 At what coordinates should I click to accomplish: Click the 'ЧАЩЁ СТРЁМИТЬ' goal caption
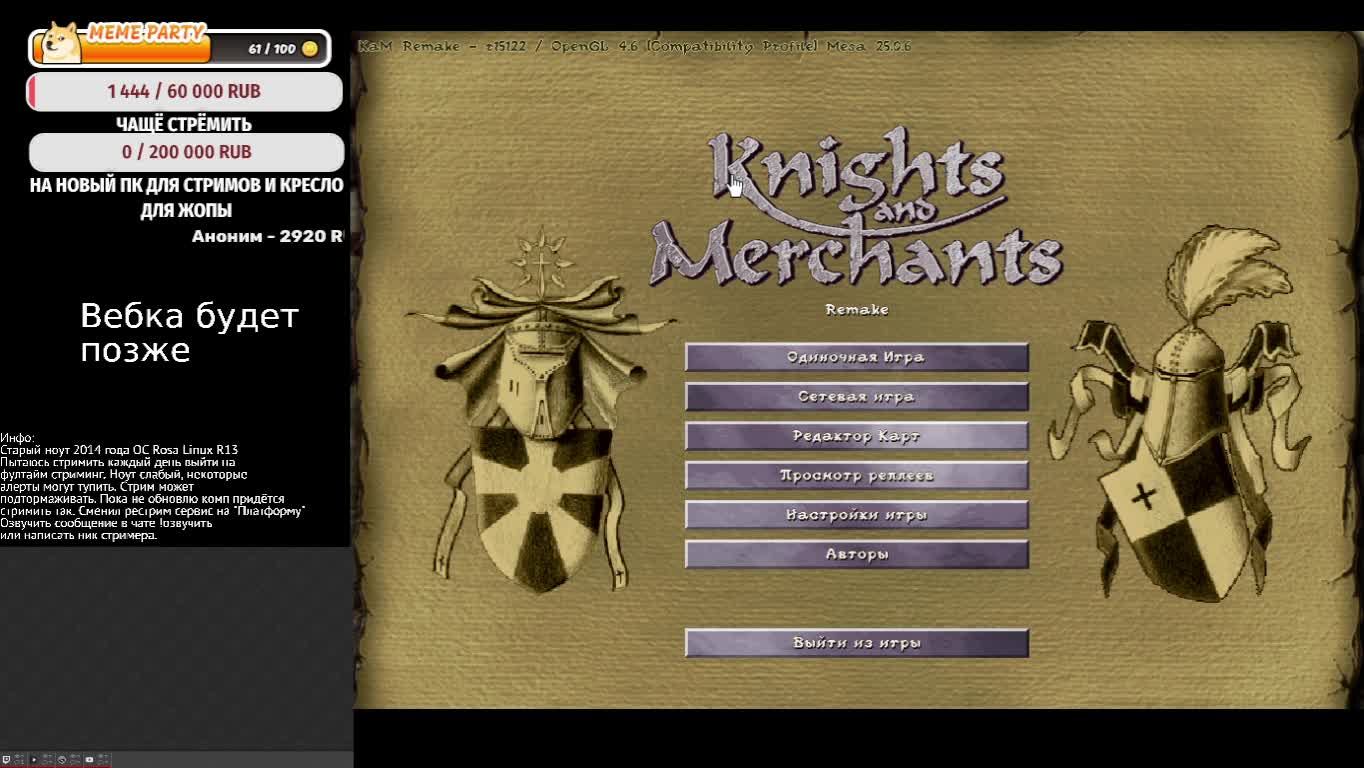(184, 125)
